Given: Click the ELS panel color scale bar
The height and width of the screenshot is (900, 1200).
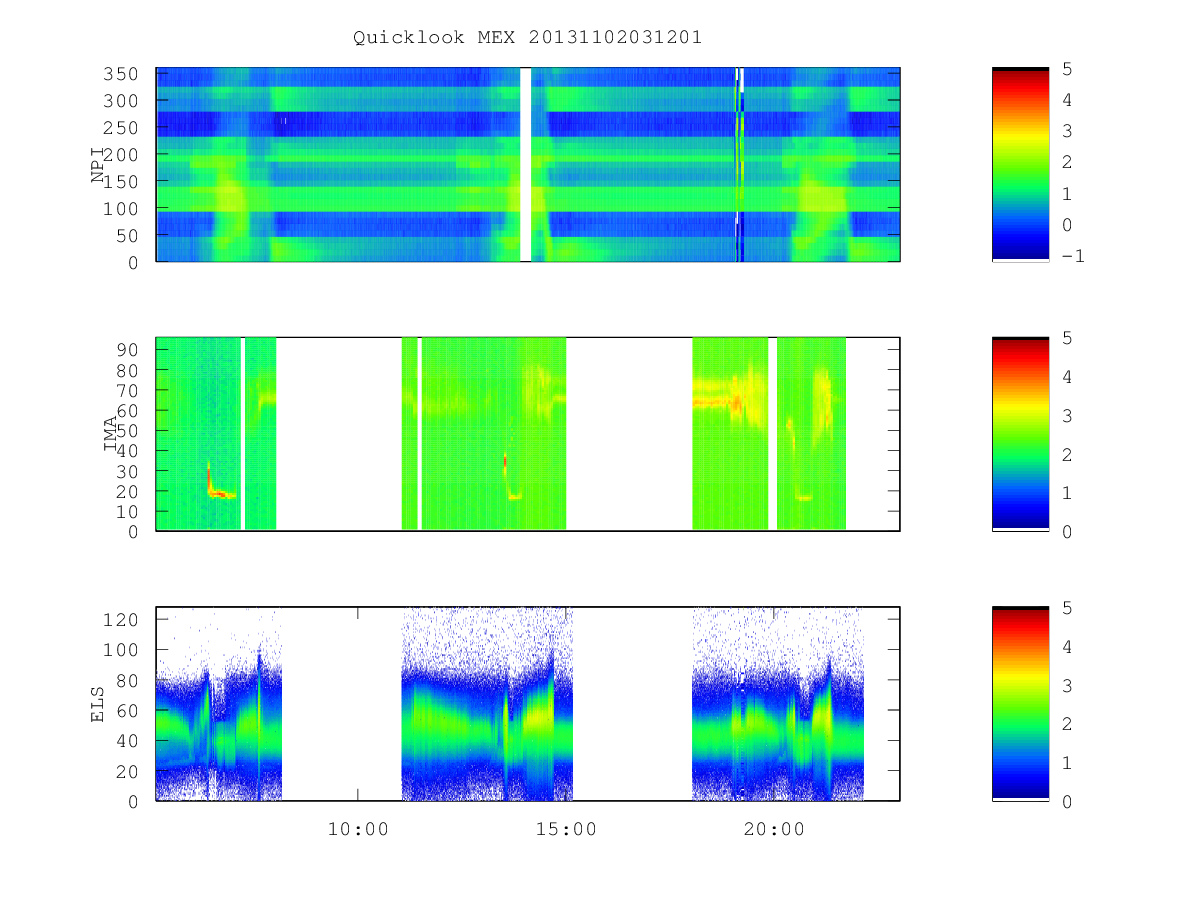Looking at the screenshot, I should click(x=1020, y=704).
